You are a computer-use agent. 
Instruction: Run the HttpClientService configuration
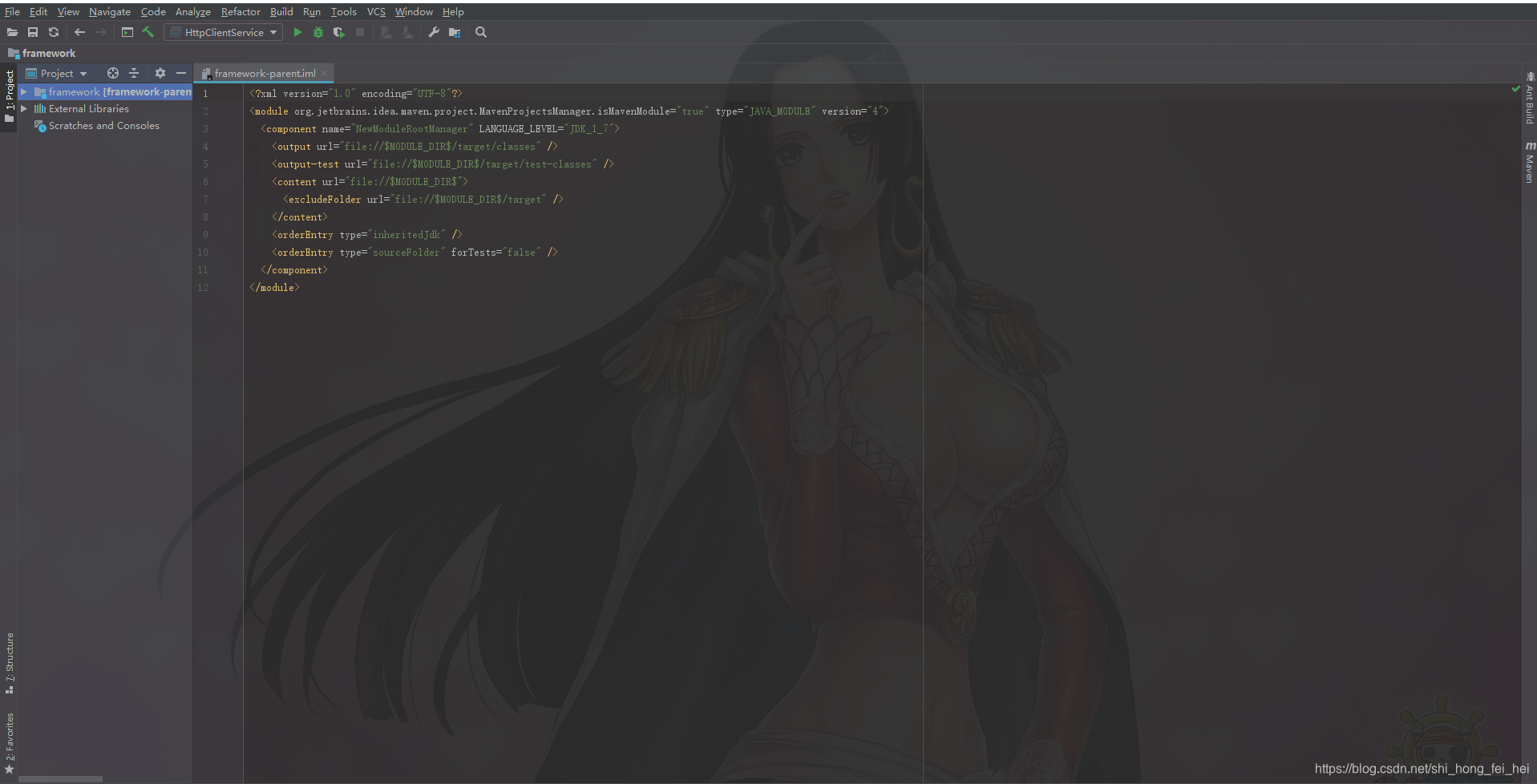coord(297,32)
